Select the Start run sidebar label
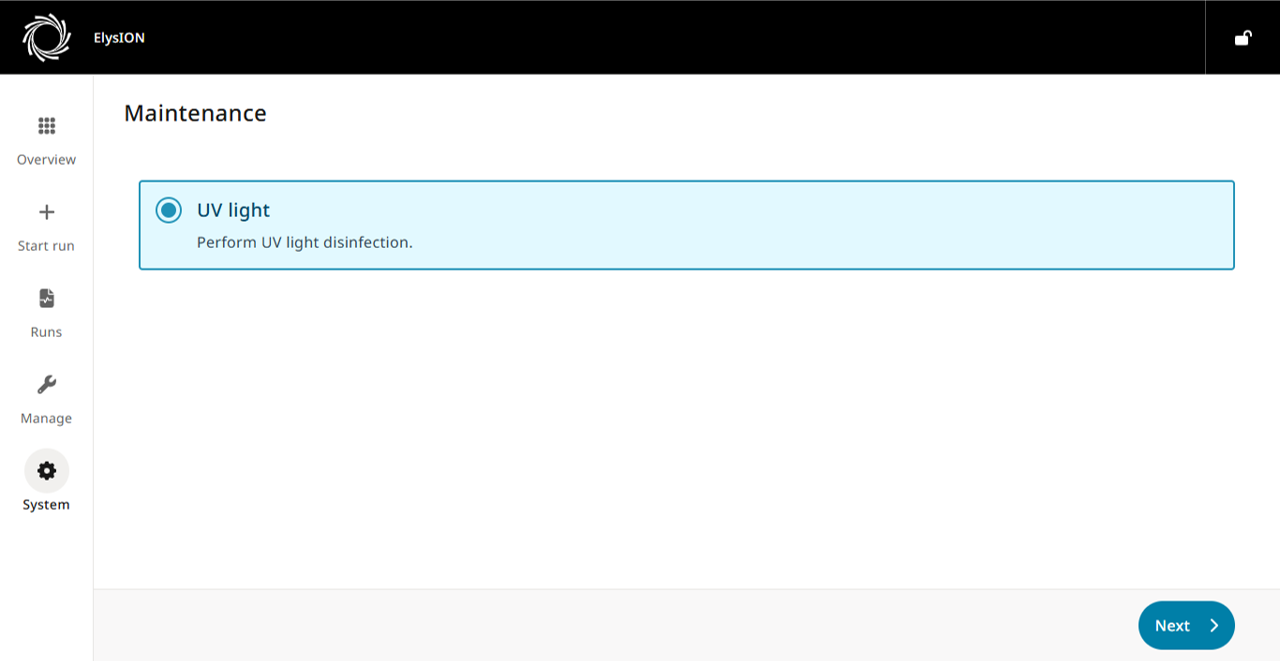The height and width of the screenshot is (661, 1280). [46, 246]
